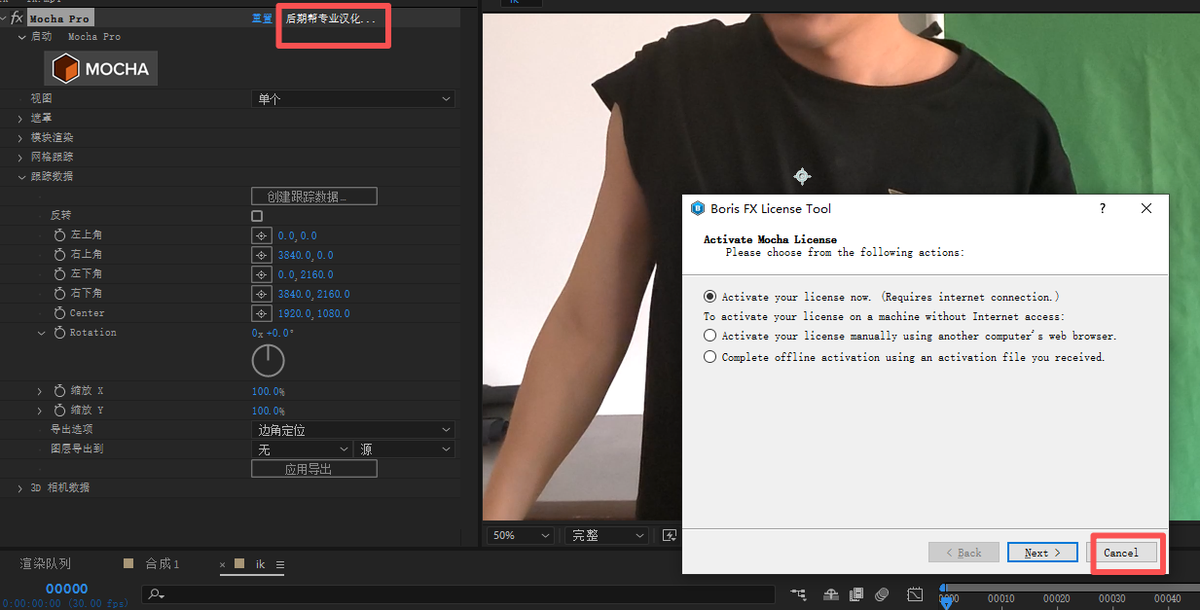Open the 50% zoom level dropdown
Screen dimensions: 1200x610
(520, 535)
